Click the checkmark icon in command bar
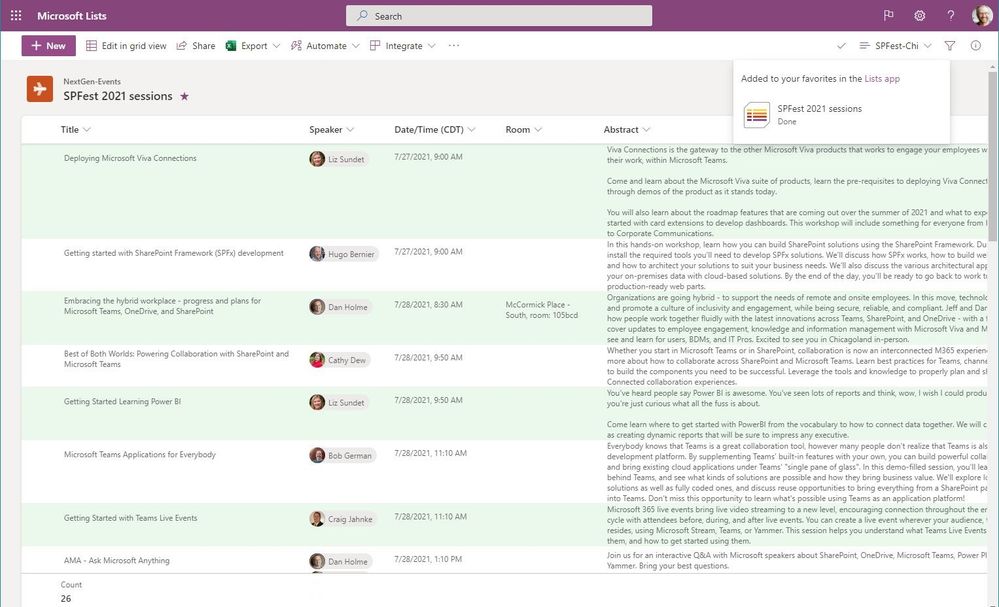 click(841, 46)
